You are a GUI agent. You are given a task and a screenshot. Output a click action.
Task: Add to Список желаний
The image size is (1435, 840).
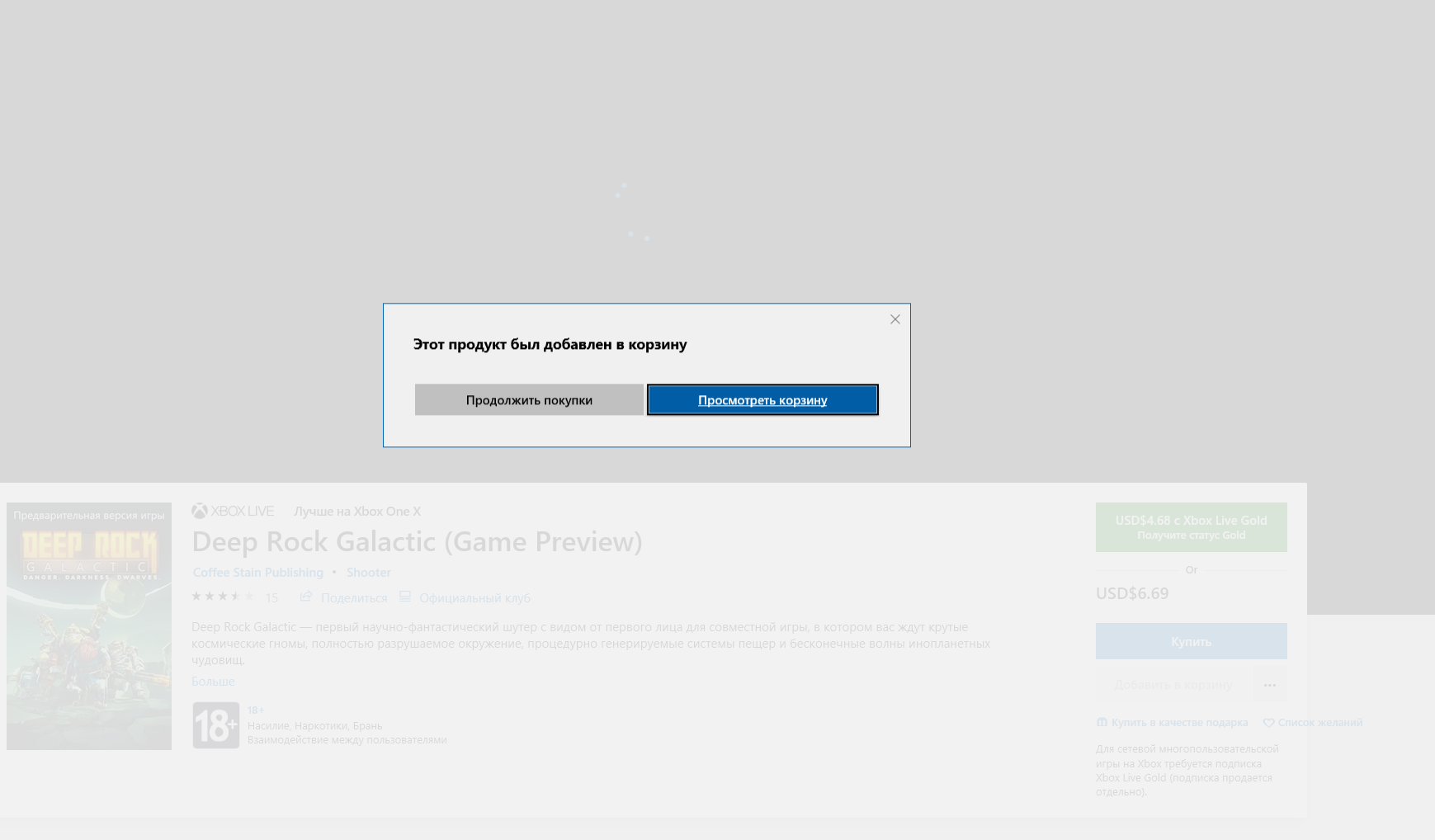tap(1320, 722)
